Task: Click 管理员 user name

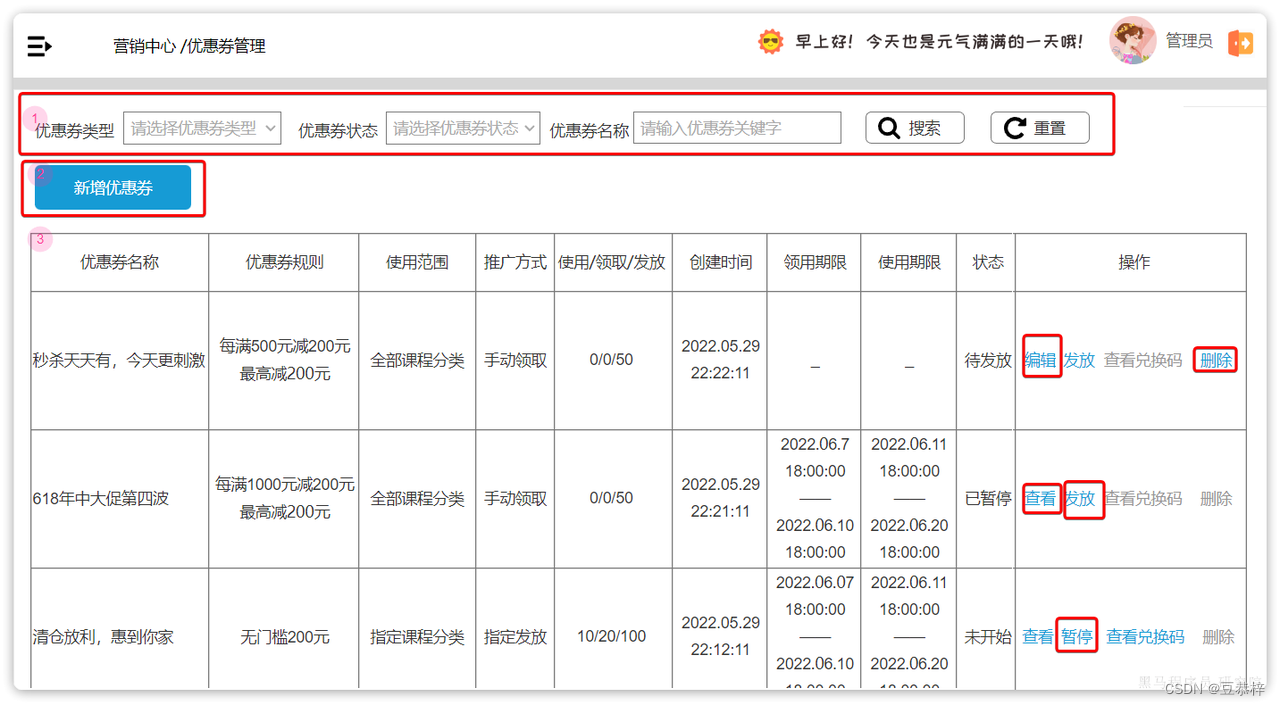Action: [x=1189, y=41]
